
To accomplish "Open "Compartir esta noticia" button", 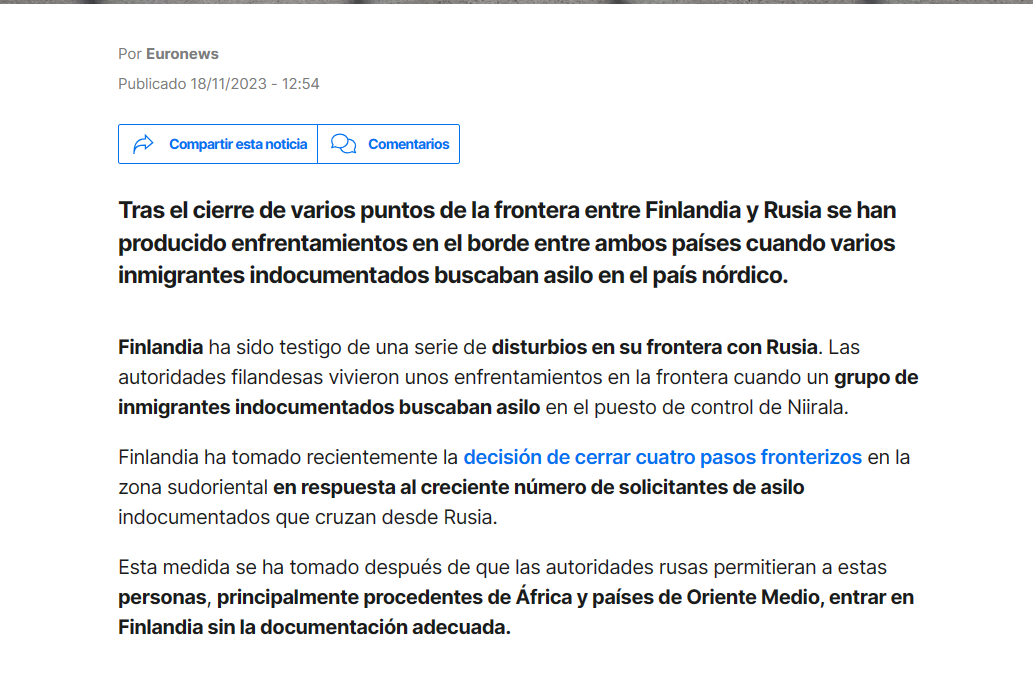I will (218, 144).
